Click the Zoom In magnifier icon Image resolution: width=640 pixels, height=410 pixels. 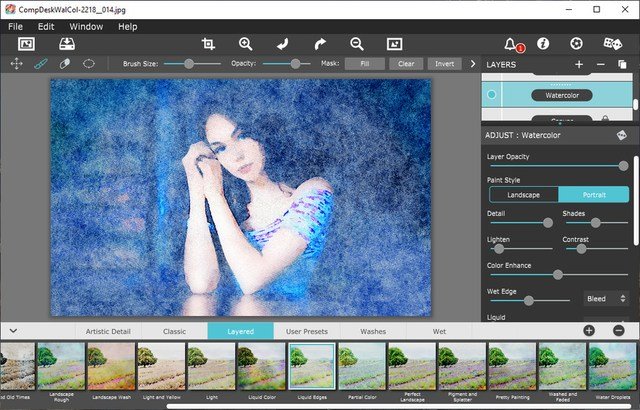[x=245, y=44]
